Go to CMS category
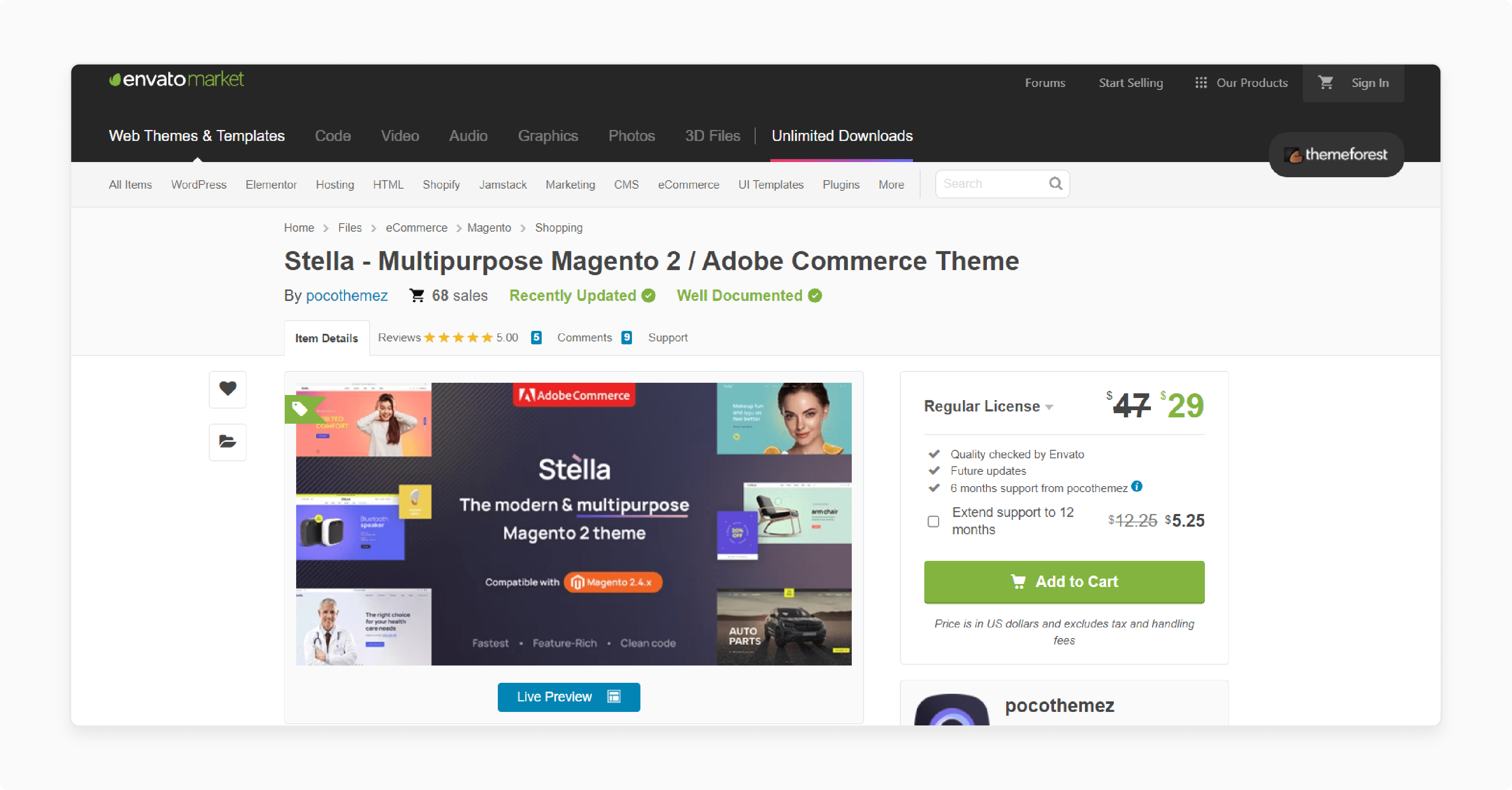Image resolution: width=1512 pixels, height=790 pixels. tap(626, 184)
